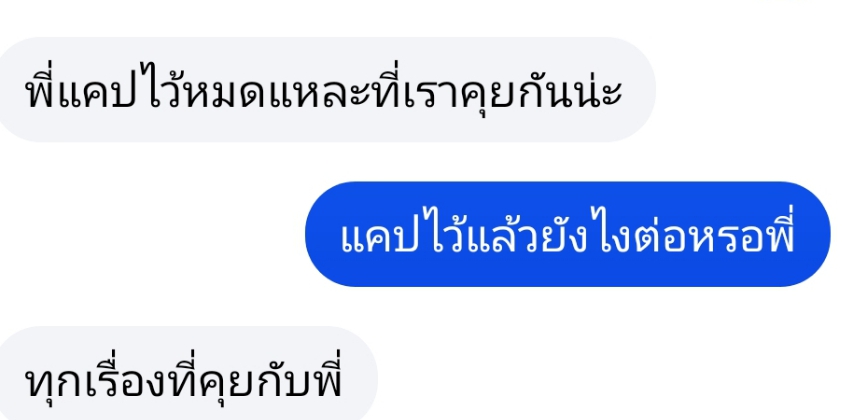Viewport: 853px width, 420px height.
Task: Select the gray message starting with พี่แคปไว้หมด
Action: pyautogui.click(x=326, y=90)
